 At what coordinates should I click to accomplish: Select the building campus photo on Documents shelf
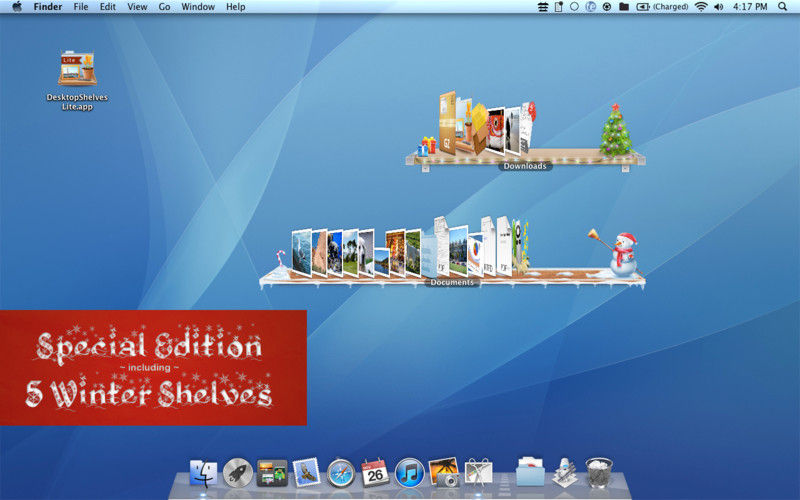point(458,251)
